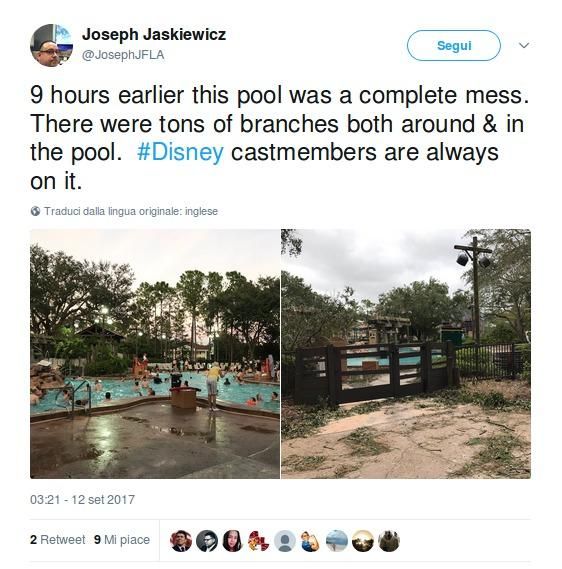Open the last liker avatar in row
The width and height of the screenshot is (562, 569).
tap(389, 541)
